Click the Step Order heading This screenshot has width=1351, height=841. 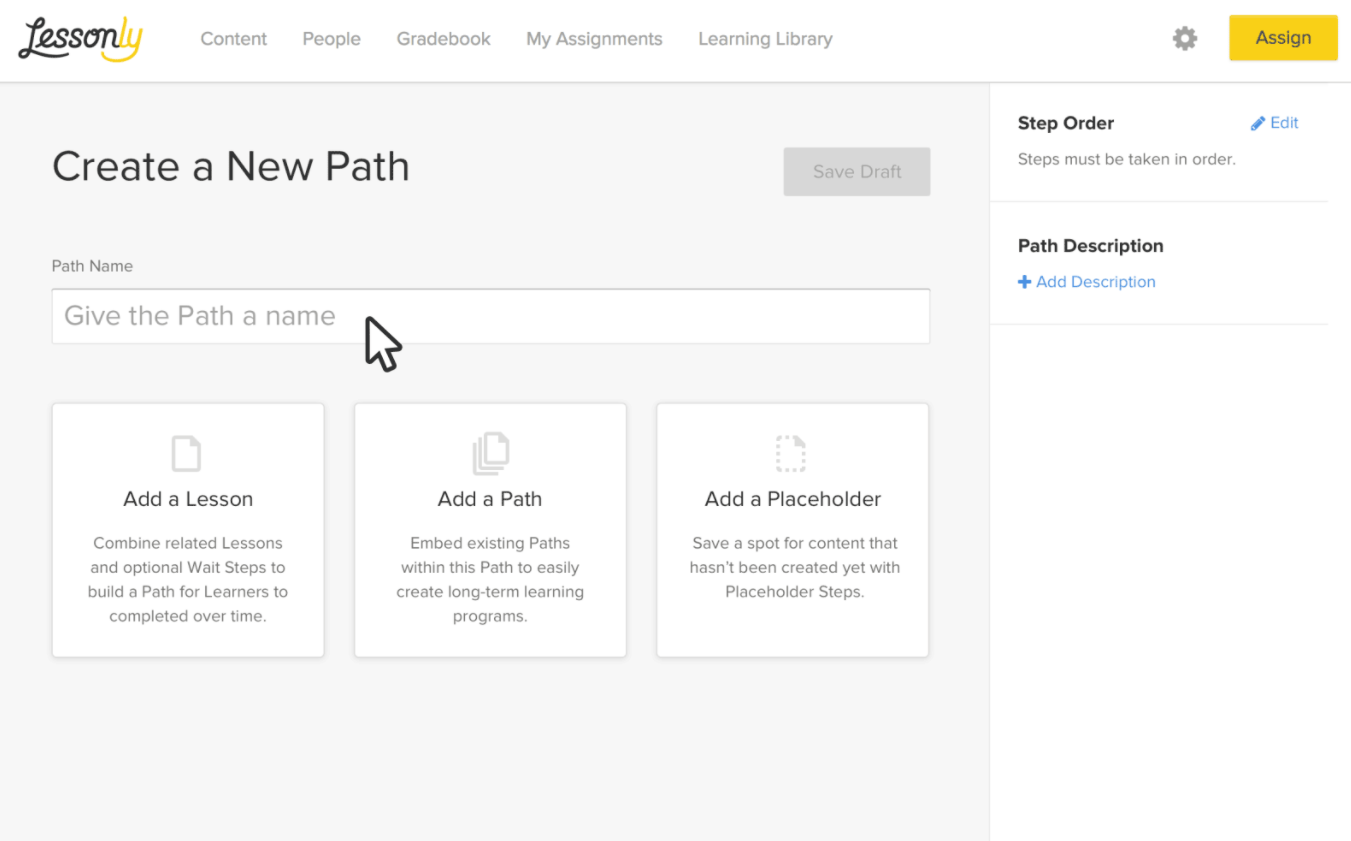pos(1066,123)
